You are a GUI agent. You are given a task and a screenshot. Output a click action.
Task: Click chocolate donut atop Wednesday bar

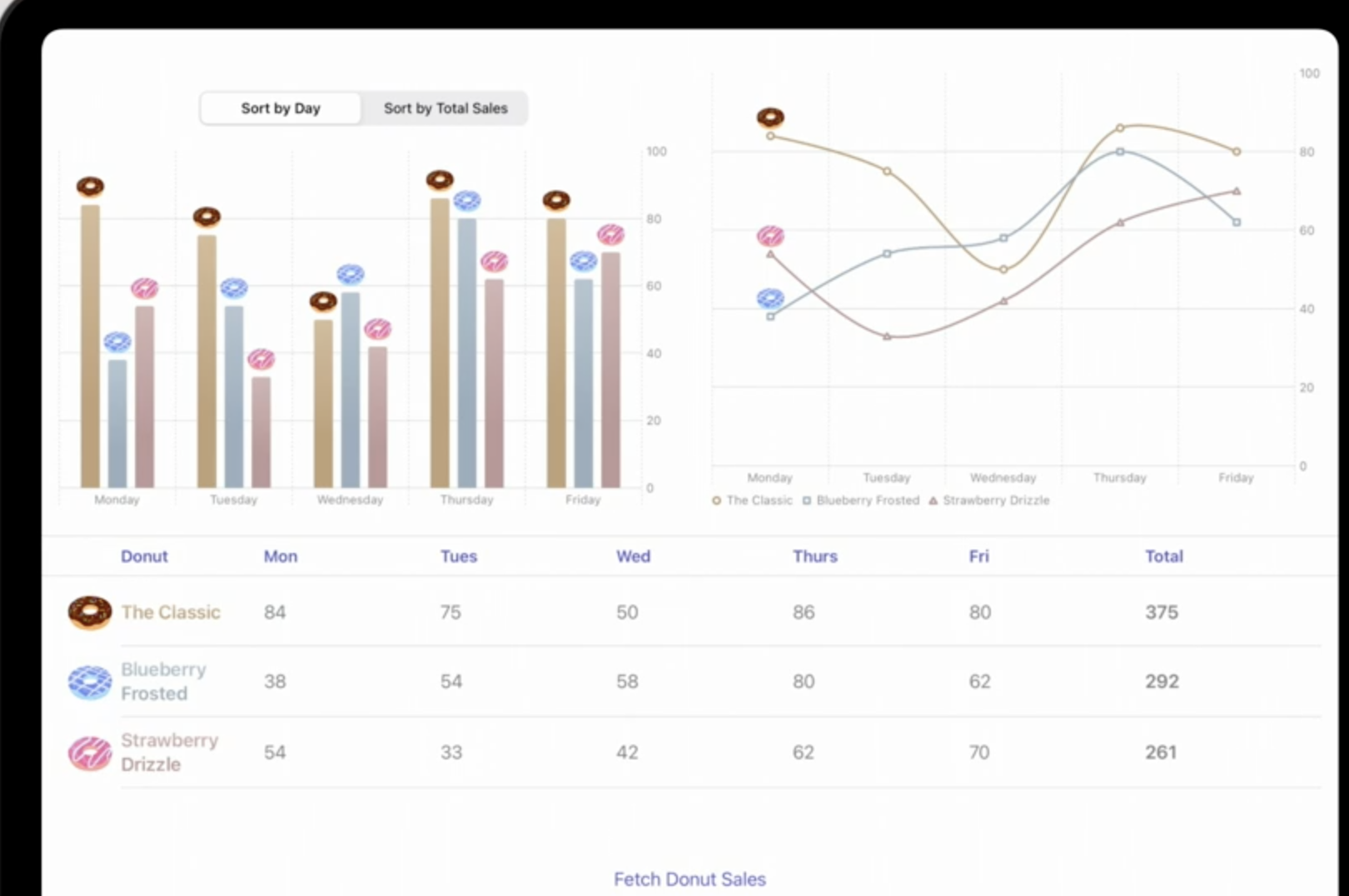coord(324,301)
